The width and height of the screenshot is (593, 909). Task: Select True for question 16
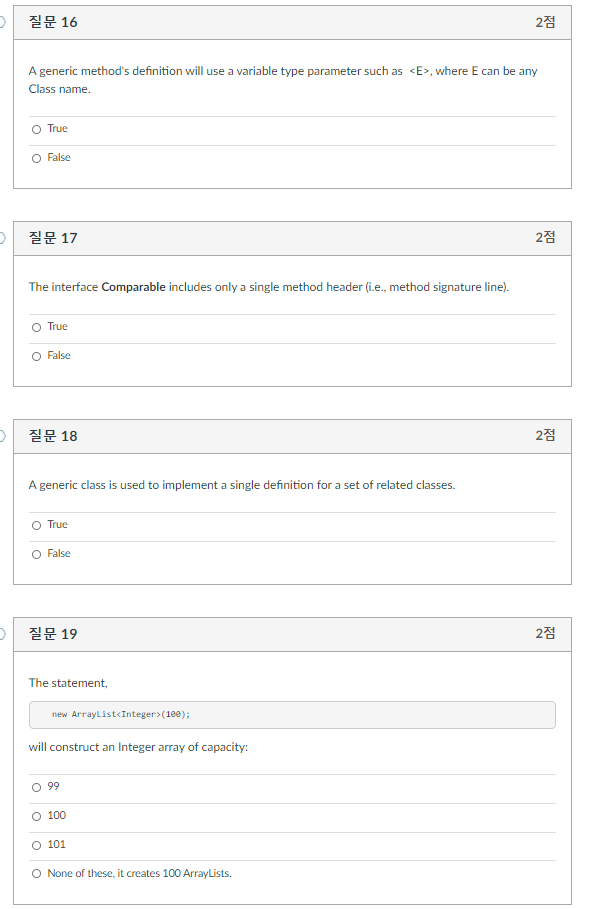(36, 128)
